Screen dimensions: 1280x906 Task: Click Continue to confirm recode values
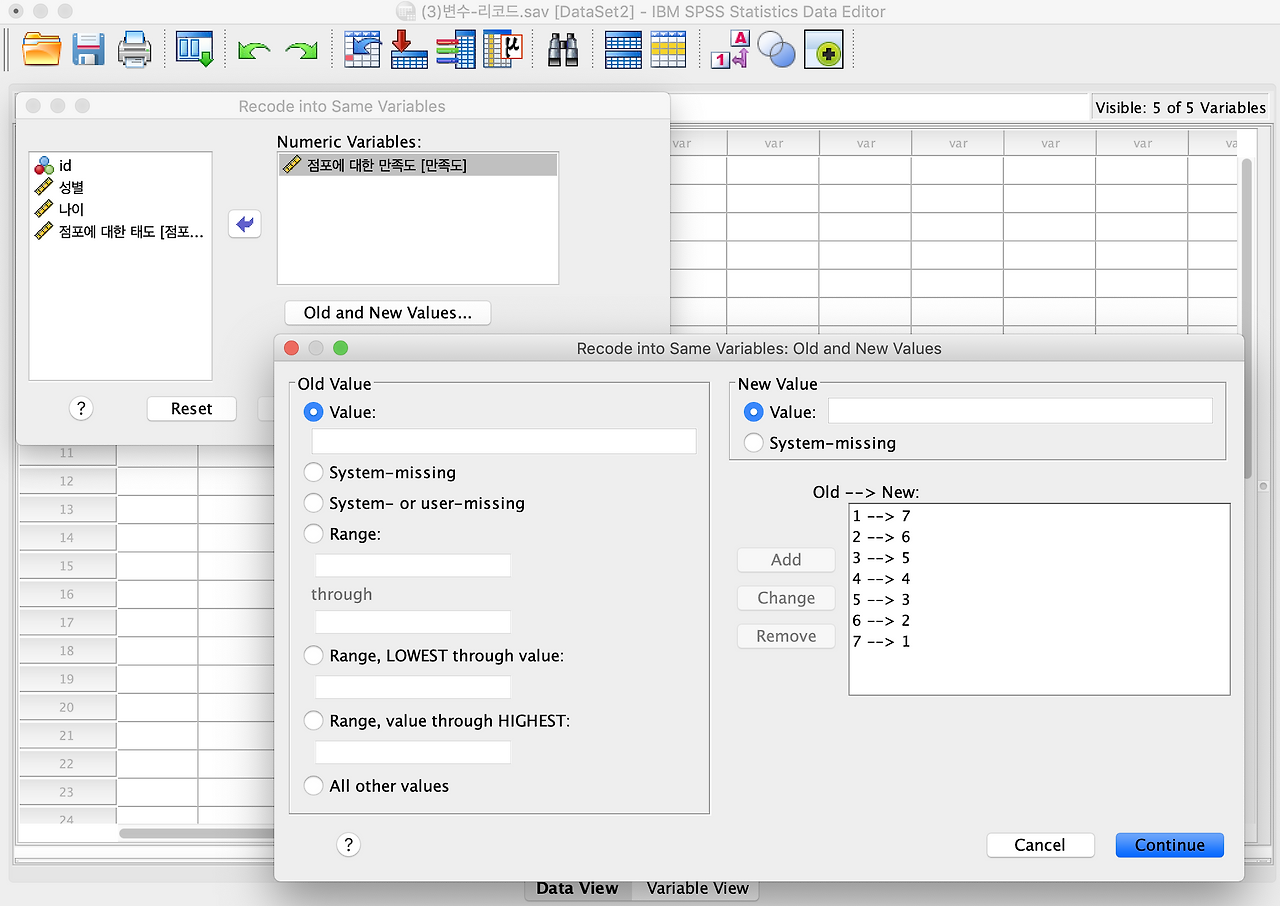click(1170, 845)
